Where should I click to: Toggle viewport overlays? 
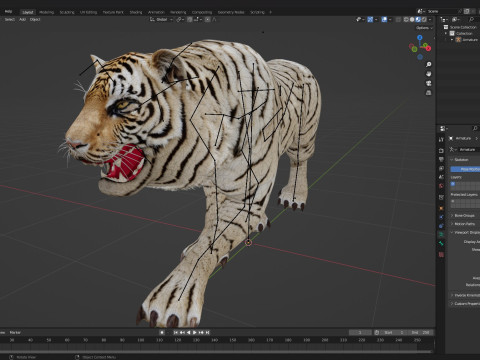(384, 20)
